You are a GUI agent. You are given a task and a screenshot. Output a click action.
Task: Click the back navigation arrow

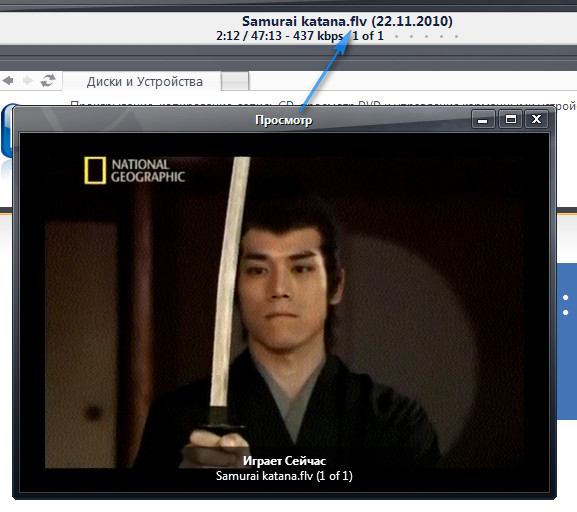pyautogui.click(x=8, y=80)
